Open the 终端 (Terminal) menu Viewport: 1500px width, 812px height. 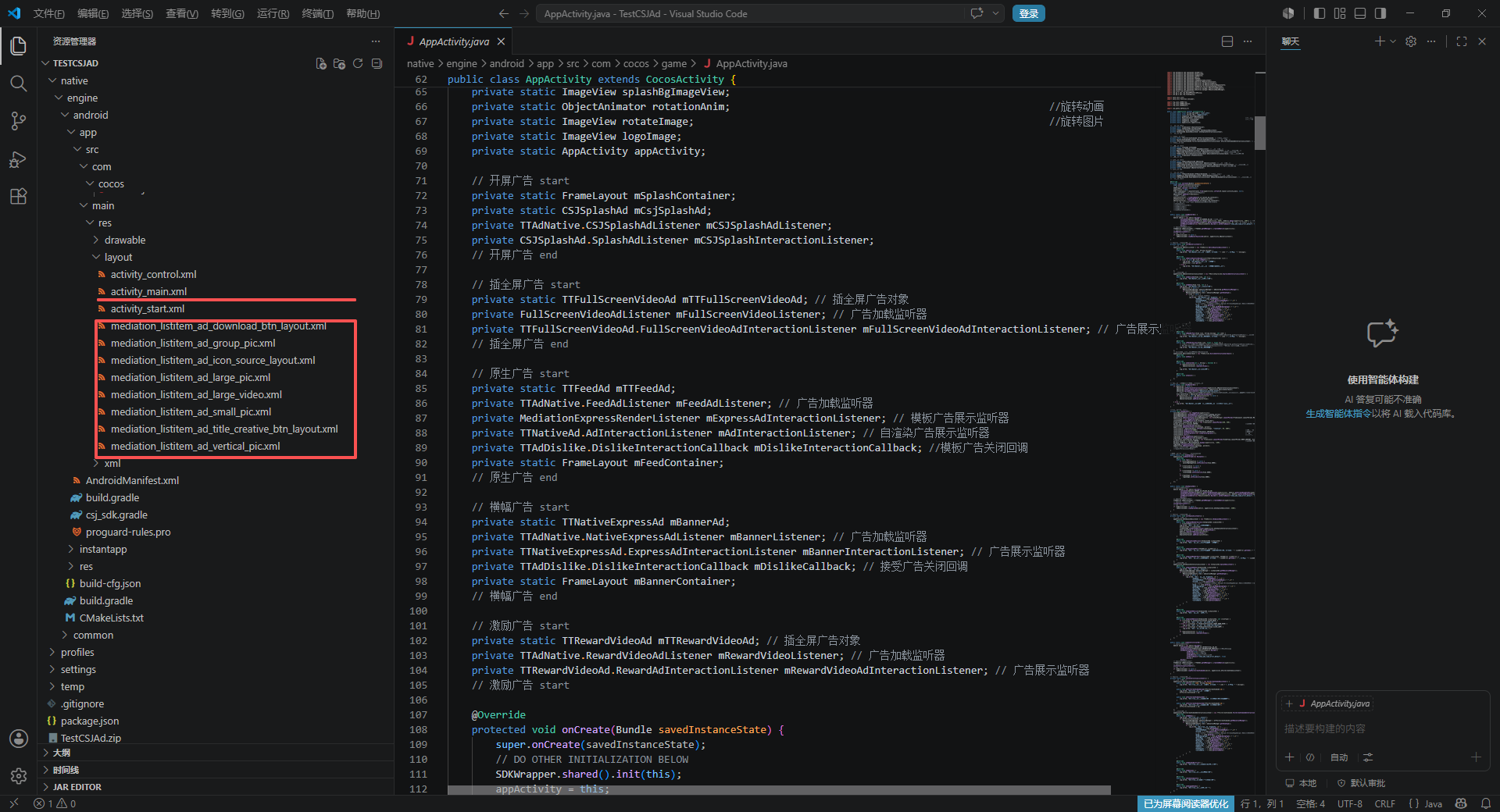(318, 13)
